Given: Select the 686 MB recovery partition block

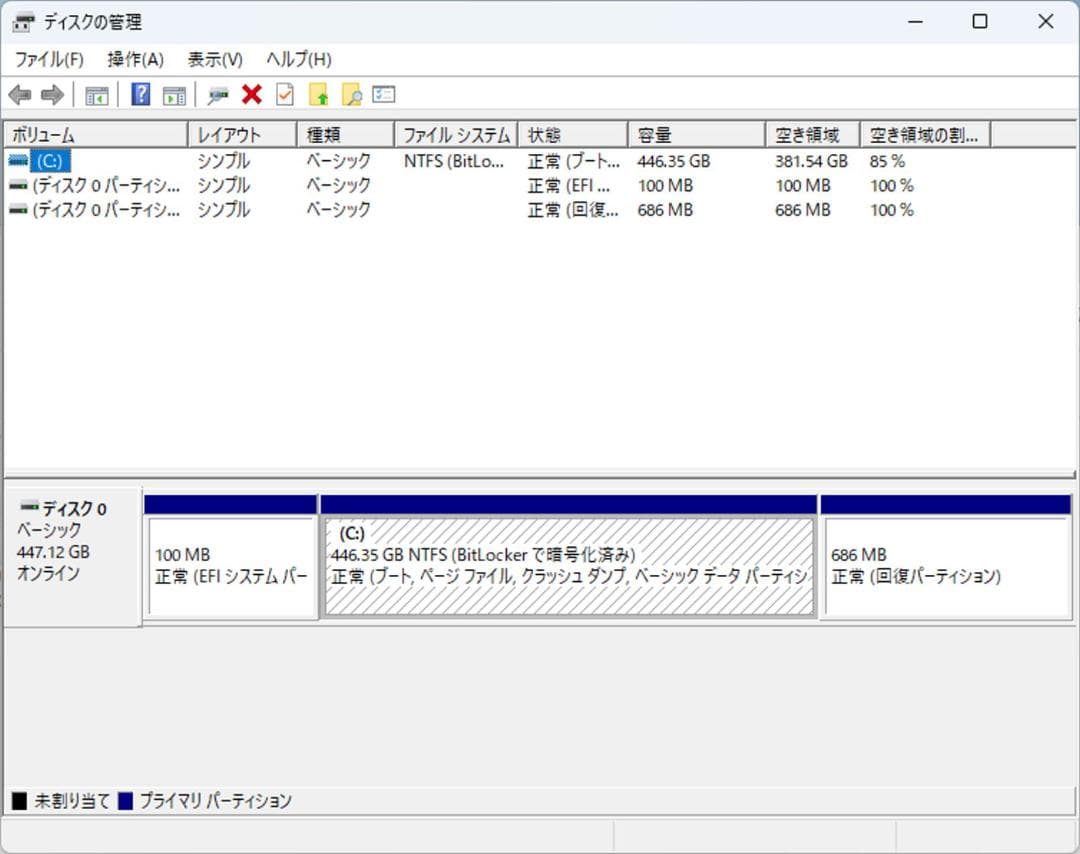Looking at the screenshot, I should [x=944, y=565].
